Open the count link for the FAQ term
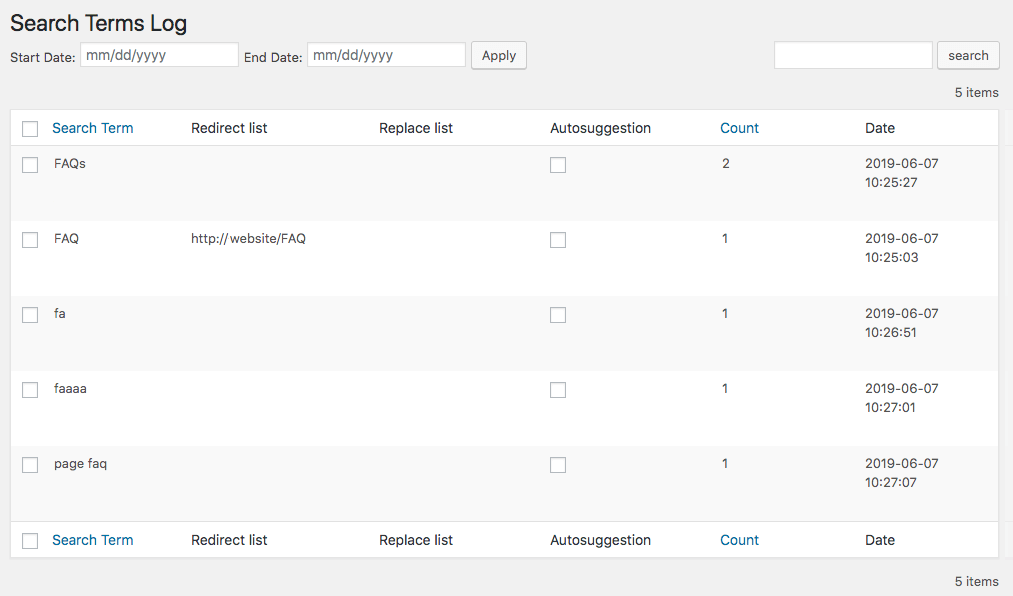Viewport: 1013px width, 596px height. point(725,239)
